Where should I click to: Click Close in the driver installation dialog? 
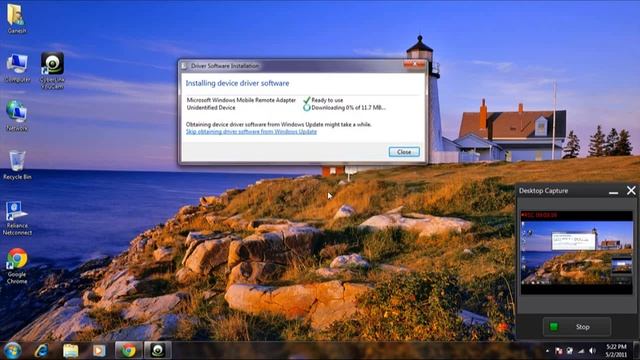coord(404,152)
